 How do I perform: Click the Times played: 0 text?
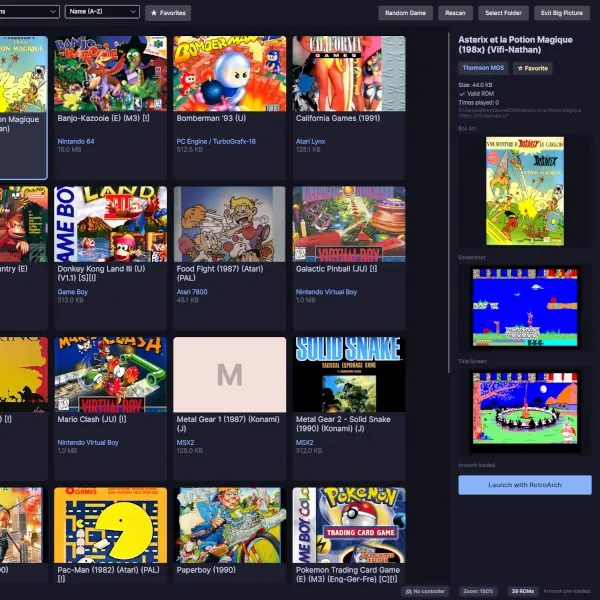pyautogui.click(x=479, y=103)
